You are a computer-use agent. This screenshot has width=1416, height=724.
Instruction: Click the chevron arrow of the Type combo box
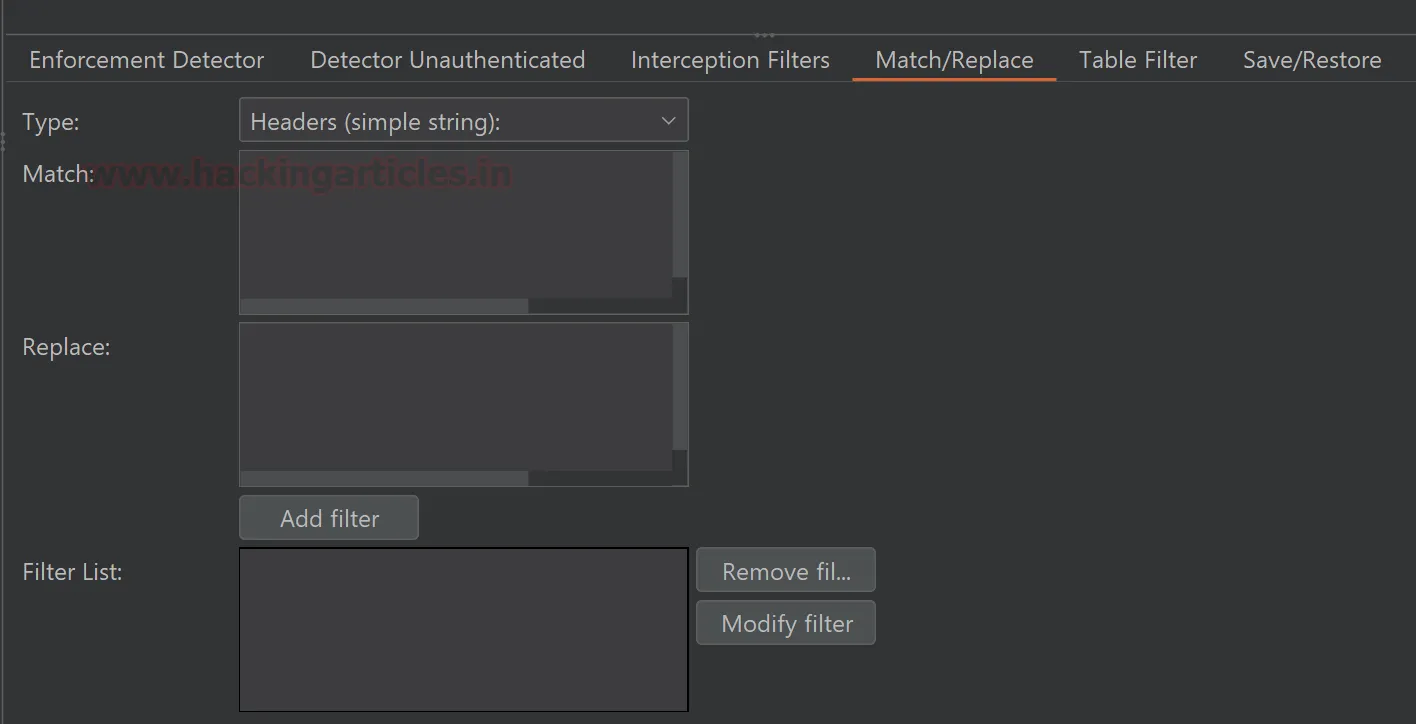669,121
